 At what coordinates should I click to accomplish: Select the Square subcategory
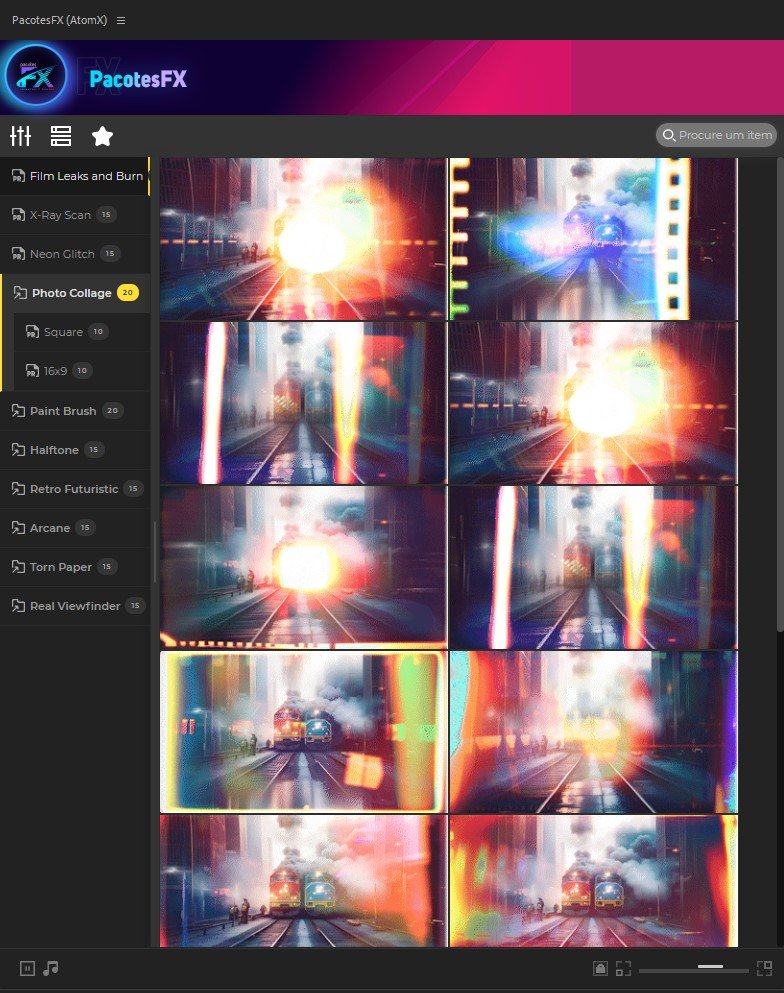(63, 332)
